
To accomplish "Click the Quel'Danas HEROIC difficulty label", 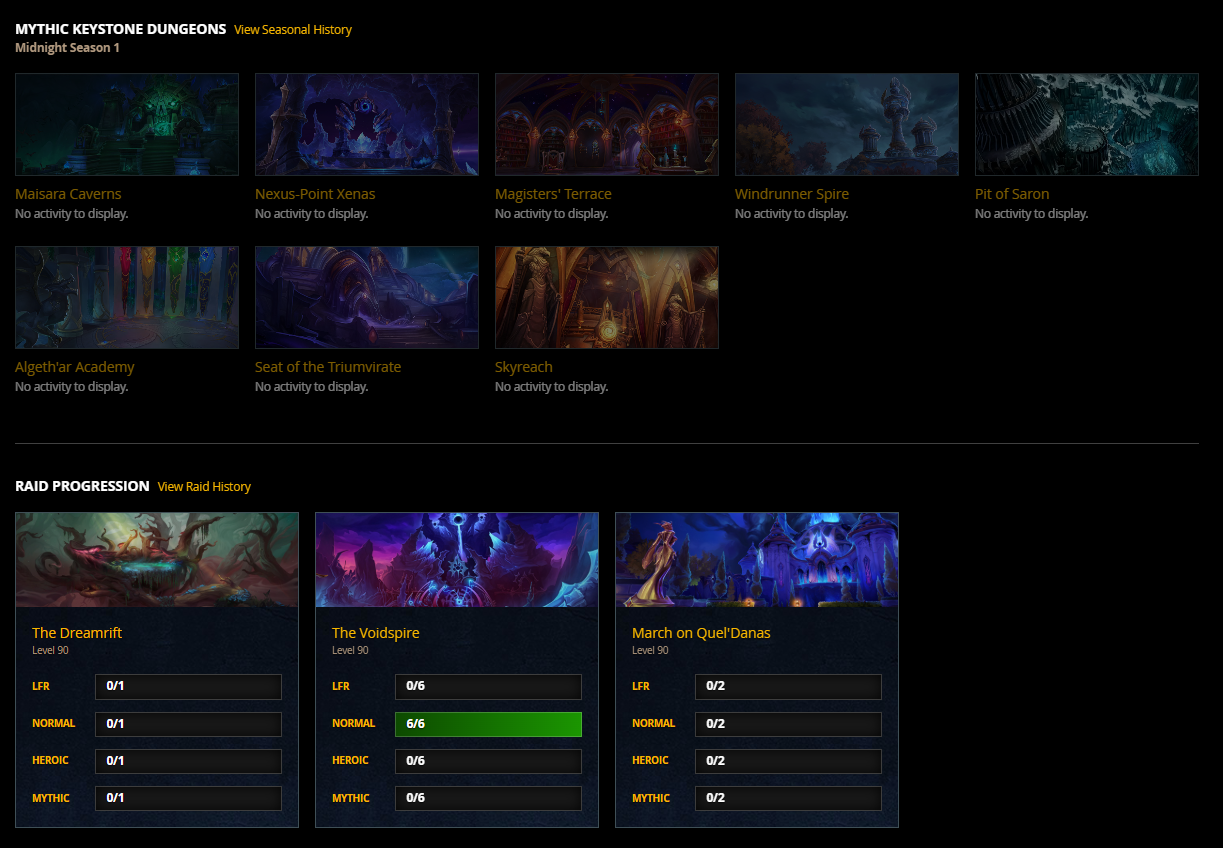I will [650, 760].
